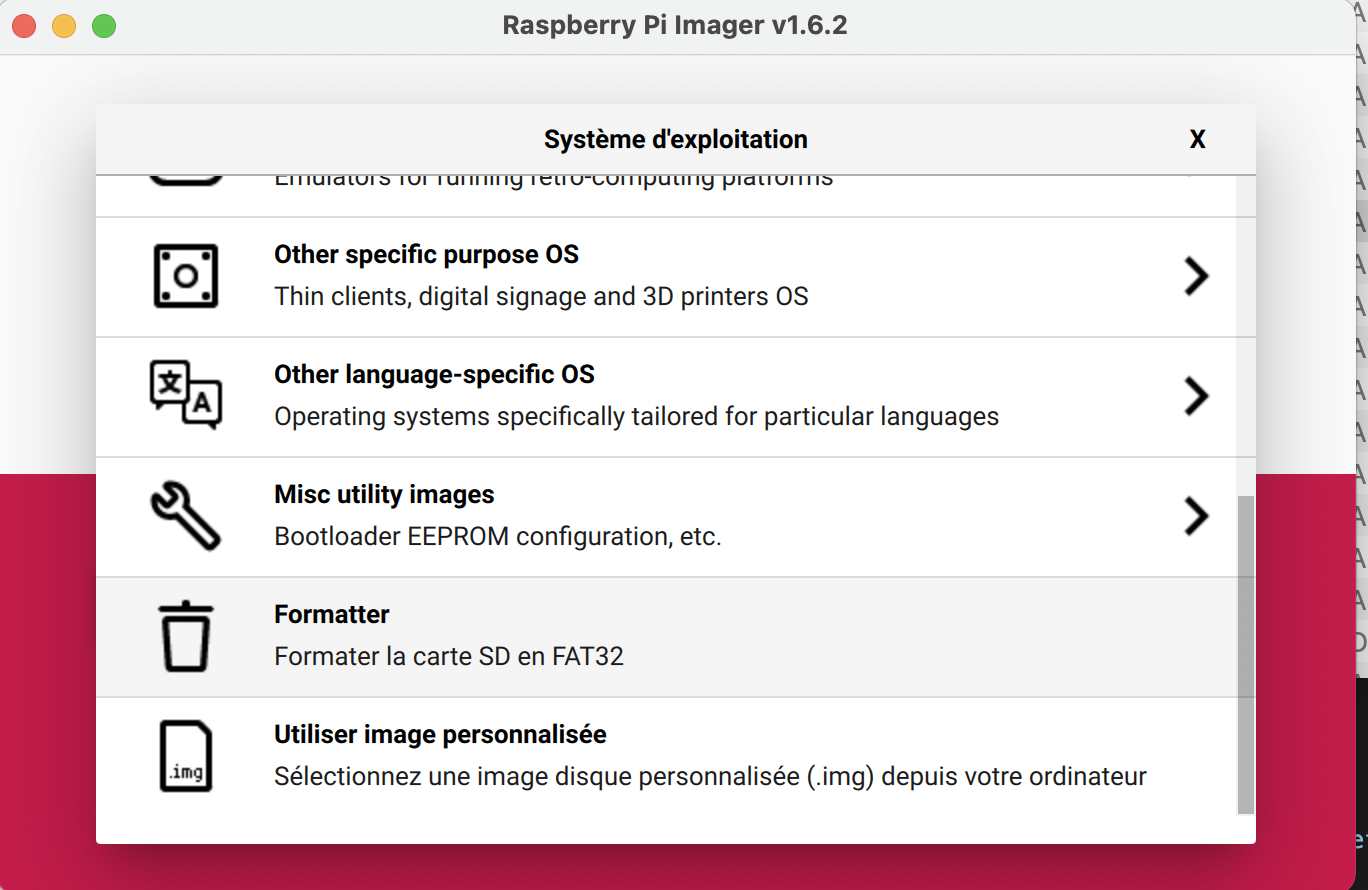
Task: Select the Other language-specific OS title
Action: 434,375
